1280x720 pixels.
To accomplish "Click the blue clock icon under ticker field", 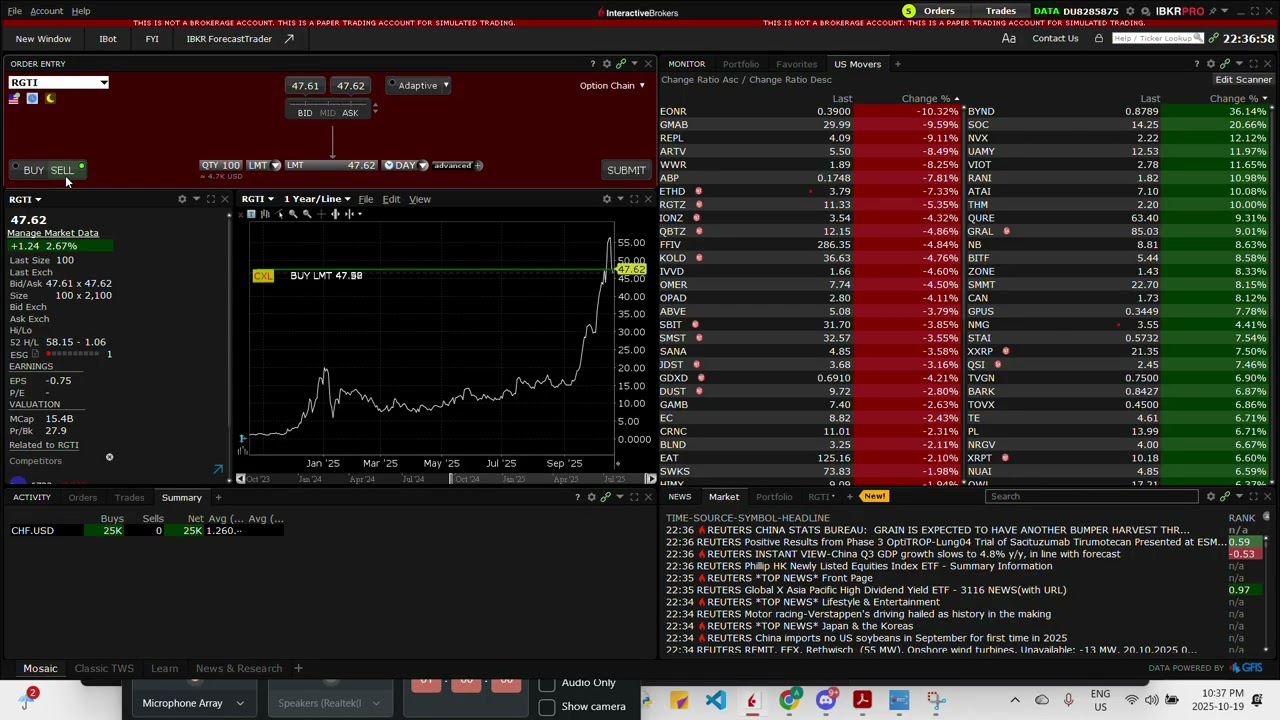I will point(32,98).
